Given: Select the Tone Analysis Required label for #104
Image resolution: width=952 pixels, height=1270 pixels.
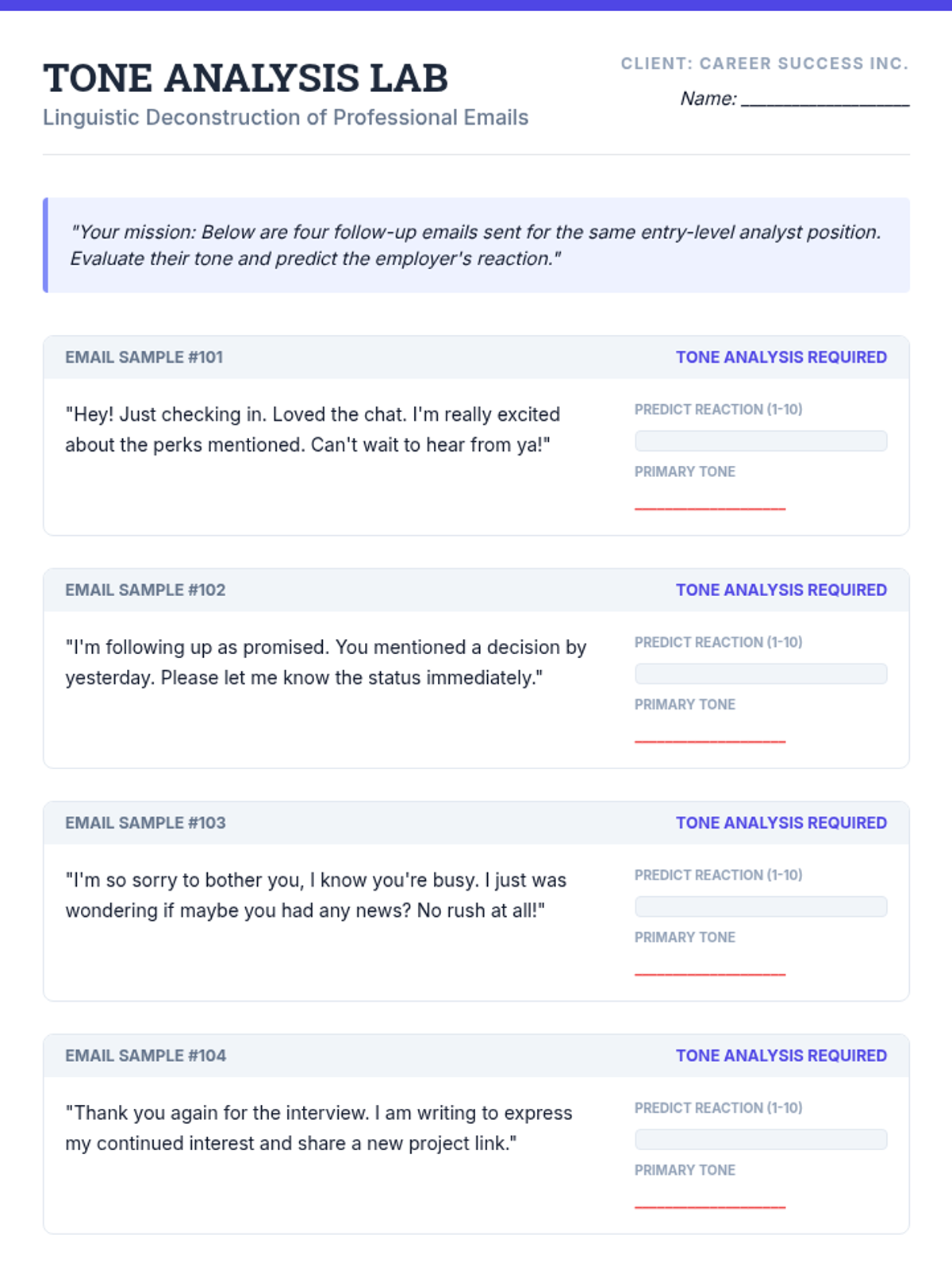Looking at the screenshot, I should click(x=781, y=1056).
